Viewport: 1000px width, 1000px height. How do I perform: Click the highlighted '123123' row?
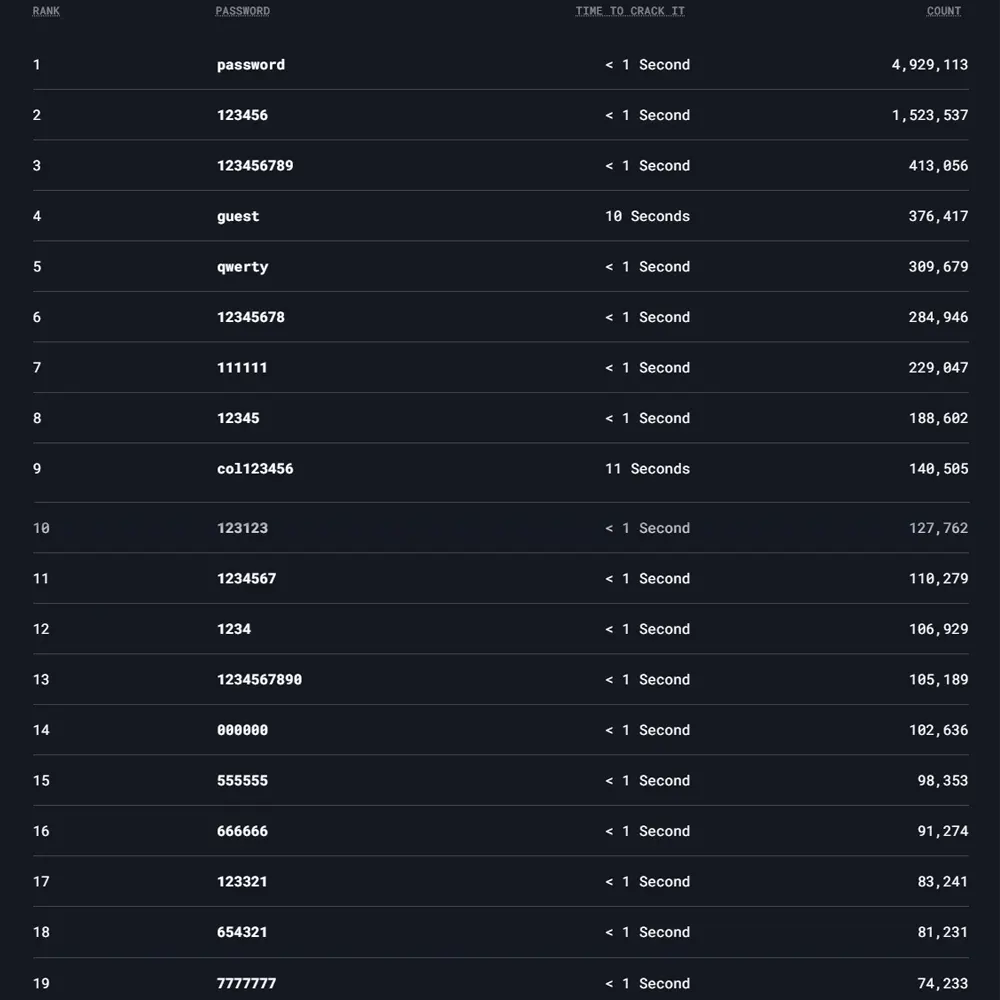(501, 528)
